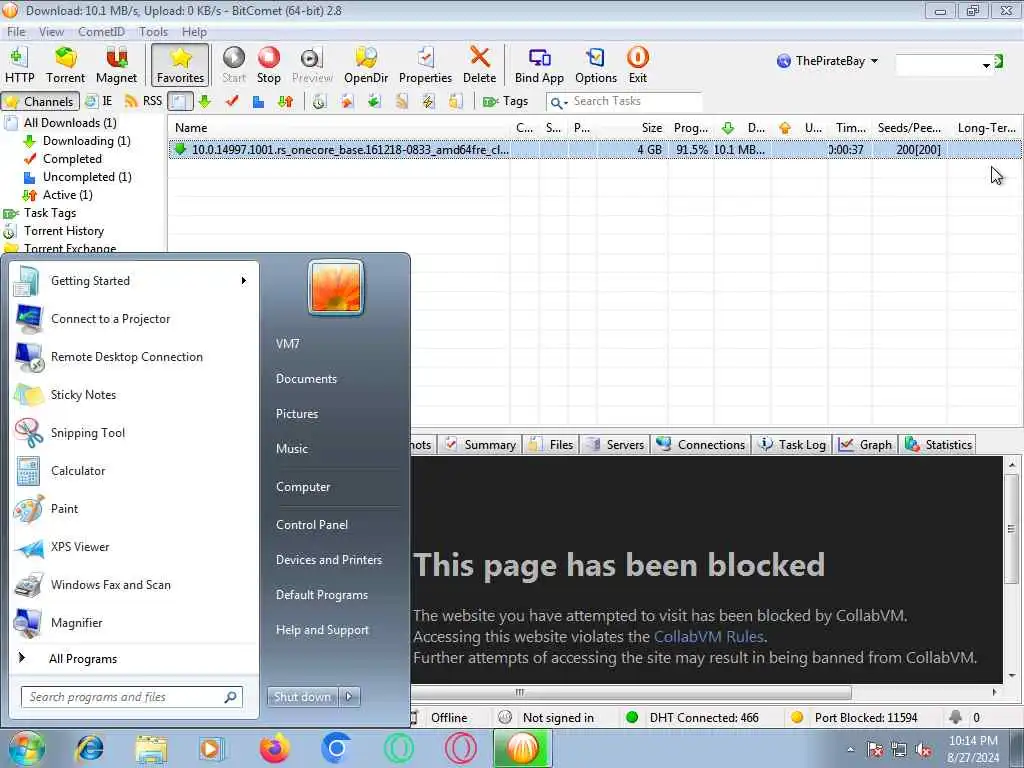Open the Help menu
Screen dimensions: 1024x768
(194, 31)
